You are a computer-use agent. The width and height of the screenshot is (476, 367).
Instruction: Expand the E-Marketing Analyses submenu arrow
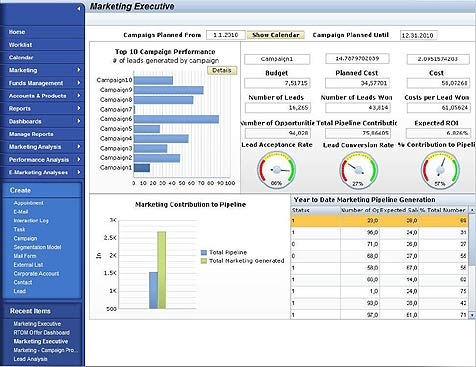[x=79, y=172]
